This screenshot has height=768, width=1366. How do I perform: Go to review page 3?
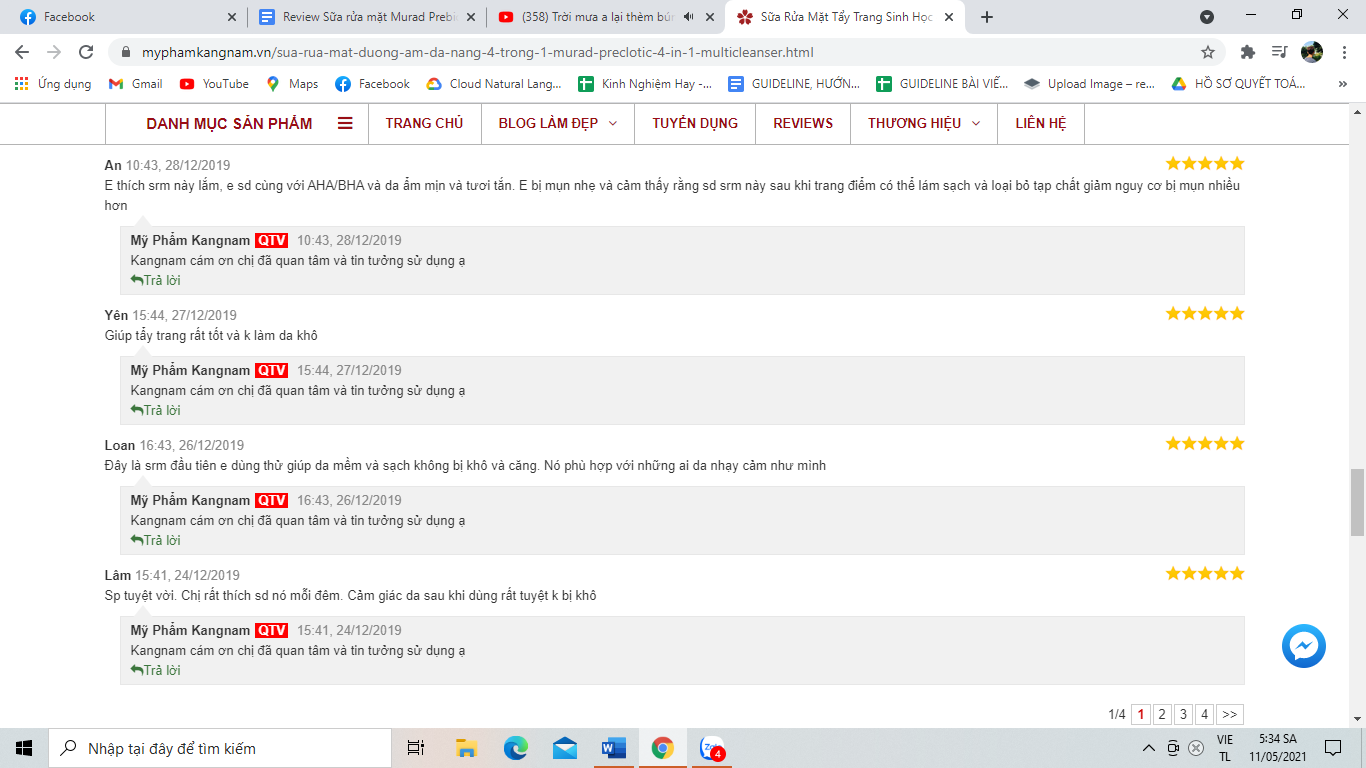click(1183, 714)
